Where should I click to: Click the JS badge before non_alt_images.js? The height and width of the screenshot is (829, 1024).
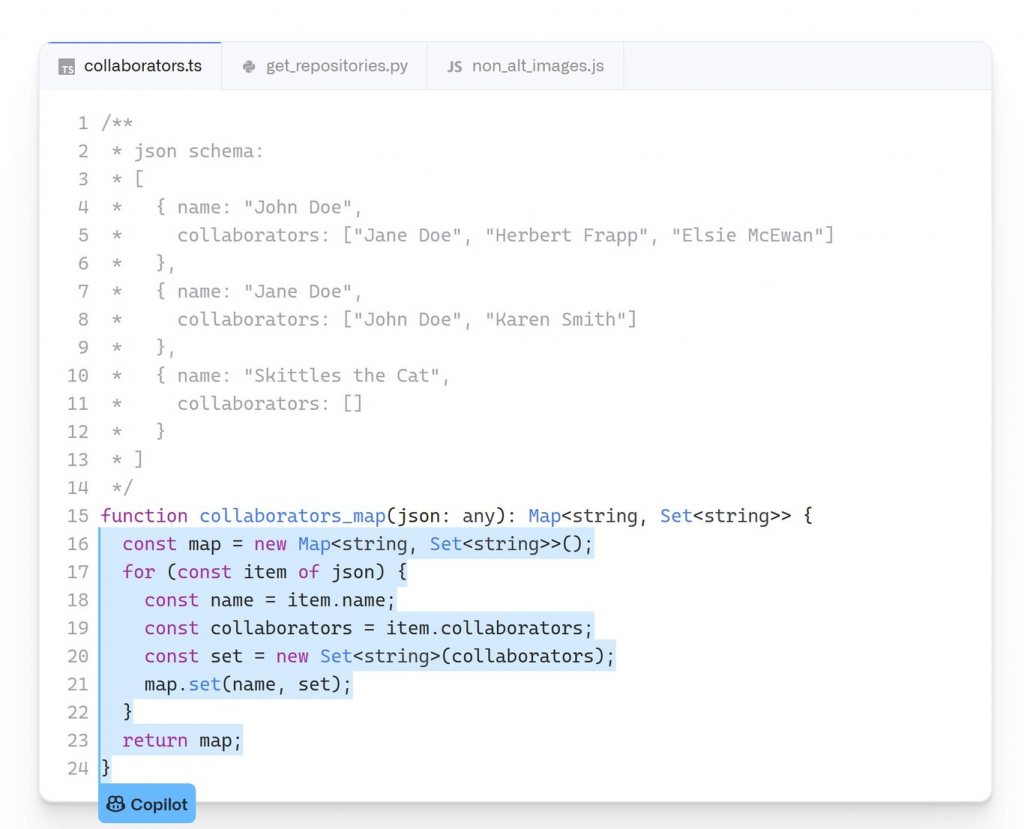coord(454,65)
